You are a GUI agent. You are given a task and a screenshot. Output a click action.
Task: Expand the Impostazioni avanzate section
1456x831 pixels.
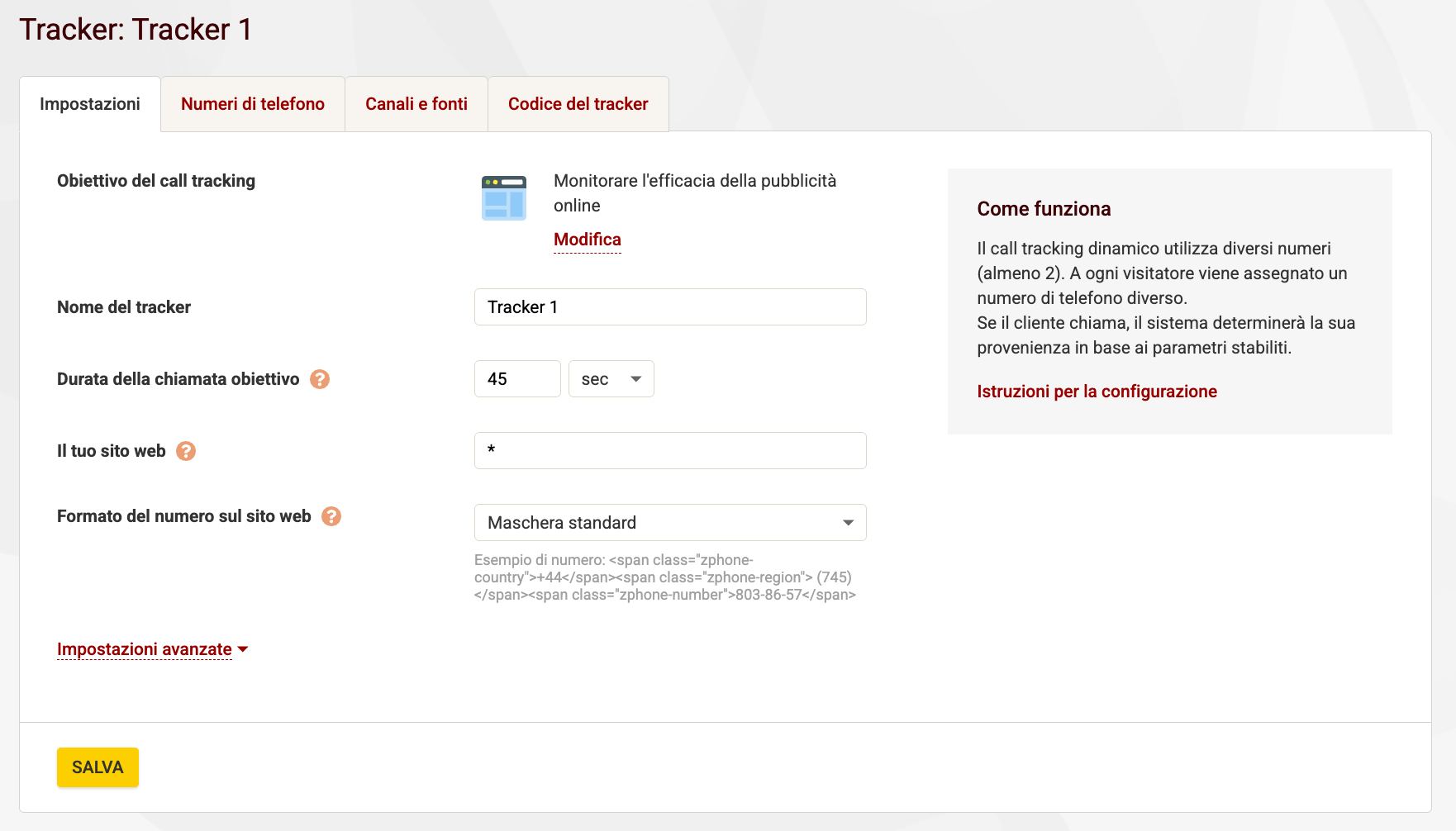tap(143, 649)
